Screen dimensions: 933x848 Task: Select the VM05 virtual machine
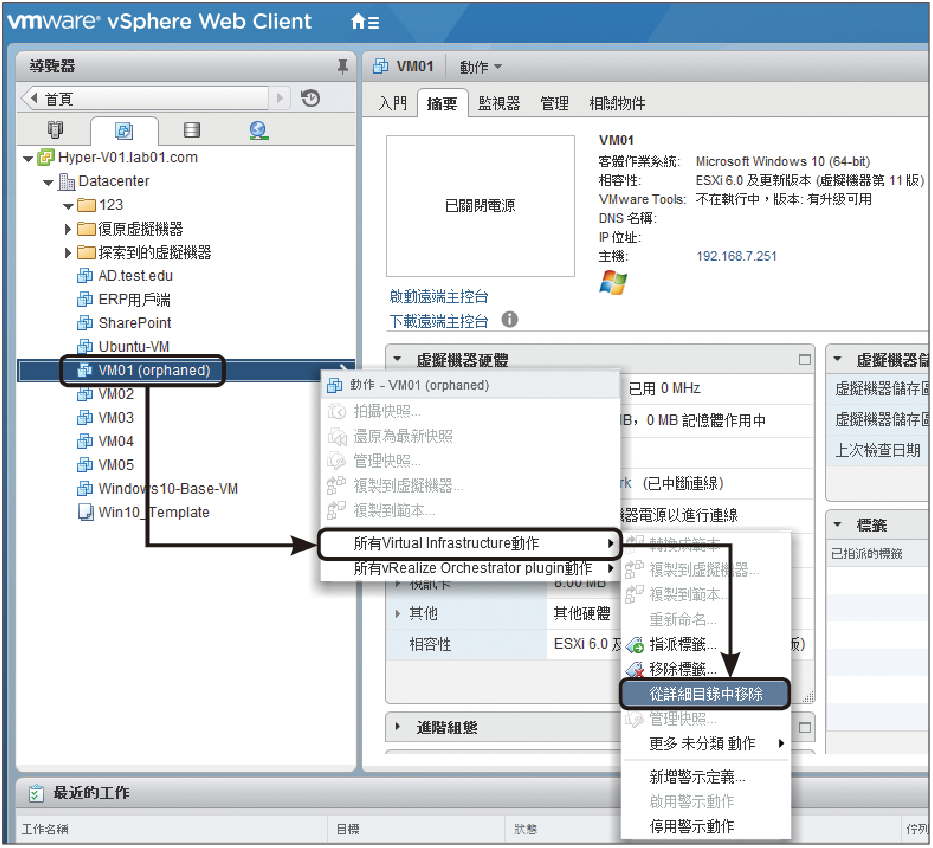coord(116,465)
